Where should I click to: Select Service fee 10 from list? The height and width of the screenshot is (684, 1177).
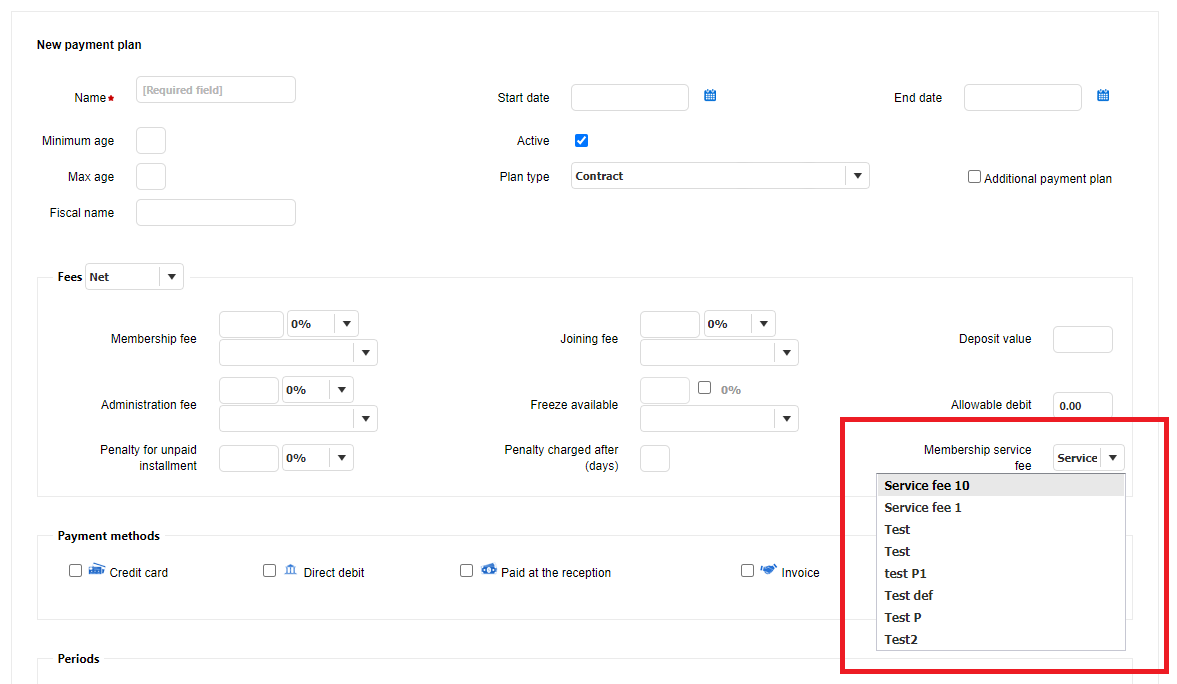click(x=927, y=486)
